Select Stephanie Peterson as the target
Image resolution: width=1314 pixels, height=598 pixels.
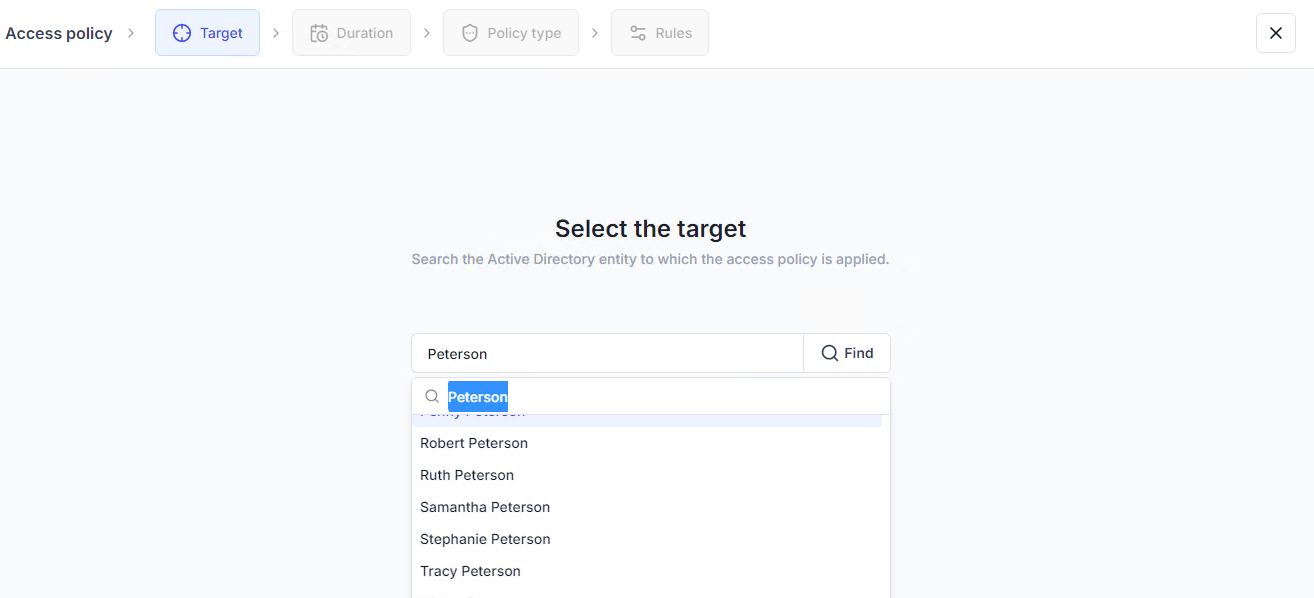[x=485, y=539]
